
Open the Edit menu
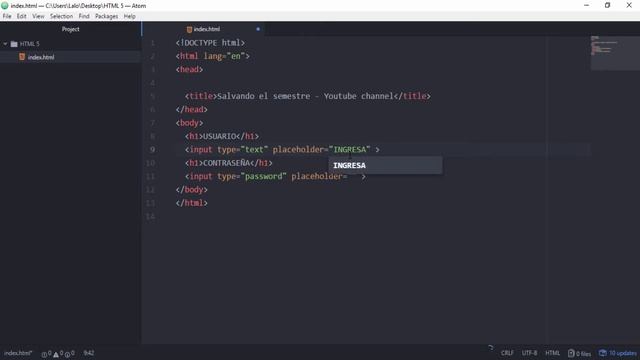coord(22,16)
